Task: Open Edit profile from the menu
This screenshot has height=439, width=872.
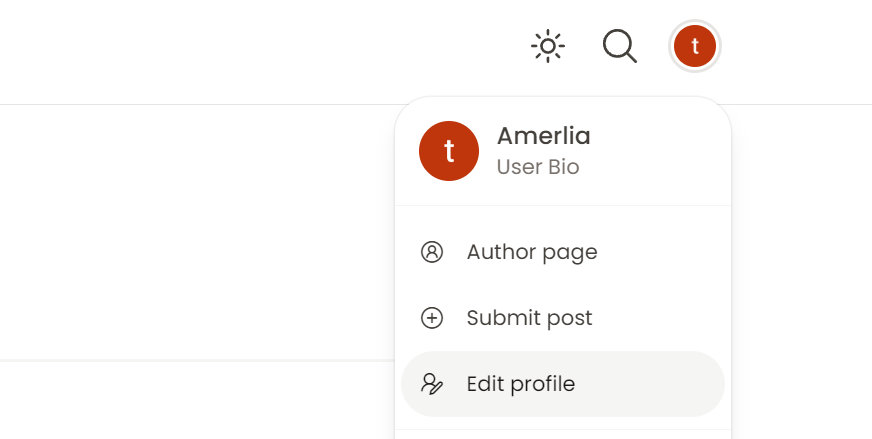Action: click(x=521, y=384)
